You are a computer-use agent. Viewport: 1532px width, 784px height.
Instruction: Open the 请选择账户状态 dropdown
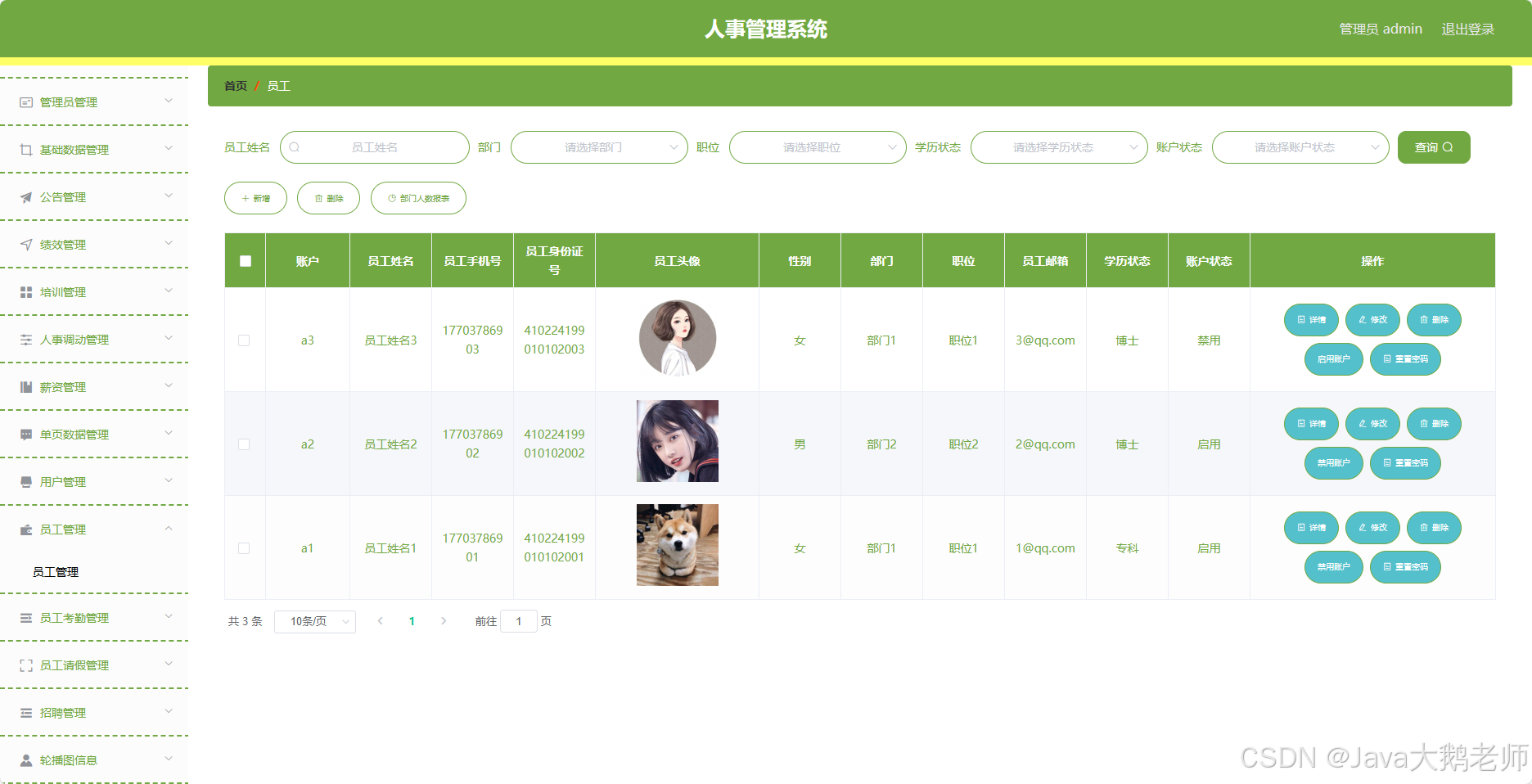[1300, 147]
